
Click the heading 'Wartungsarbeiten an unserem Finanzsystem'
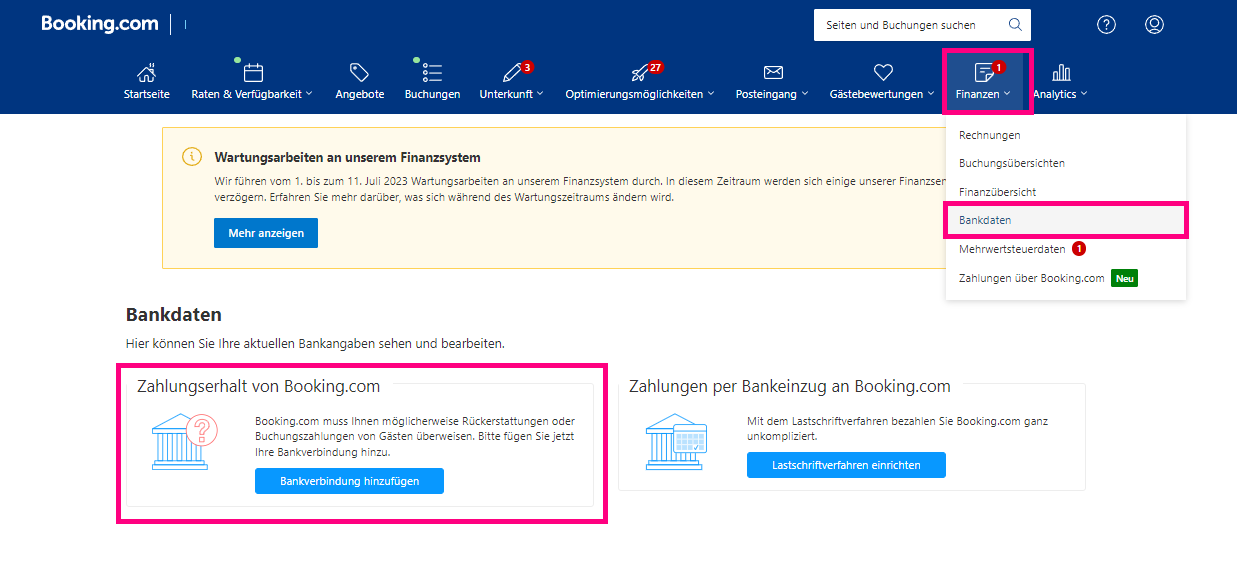tap(347, 157)
